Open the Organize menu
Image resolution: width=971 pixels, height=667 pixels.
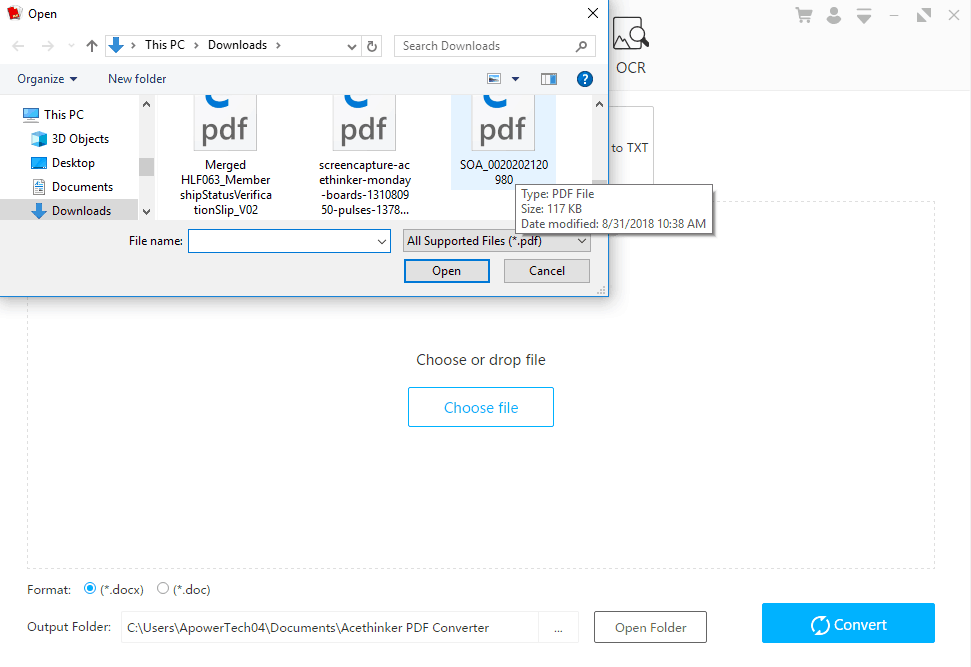(x=47, y=79)
